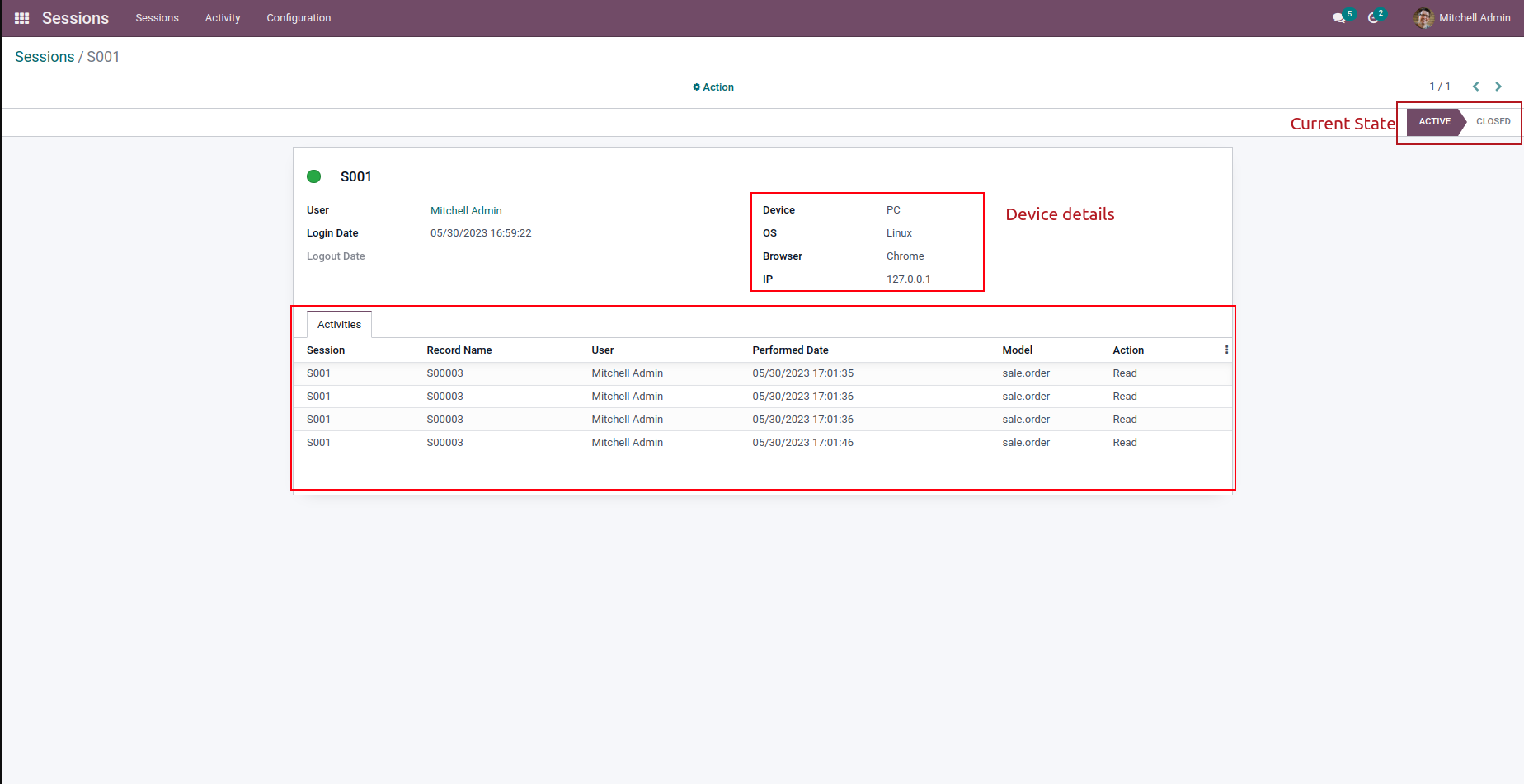Click the Device value PC

tap(893, 210)
